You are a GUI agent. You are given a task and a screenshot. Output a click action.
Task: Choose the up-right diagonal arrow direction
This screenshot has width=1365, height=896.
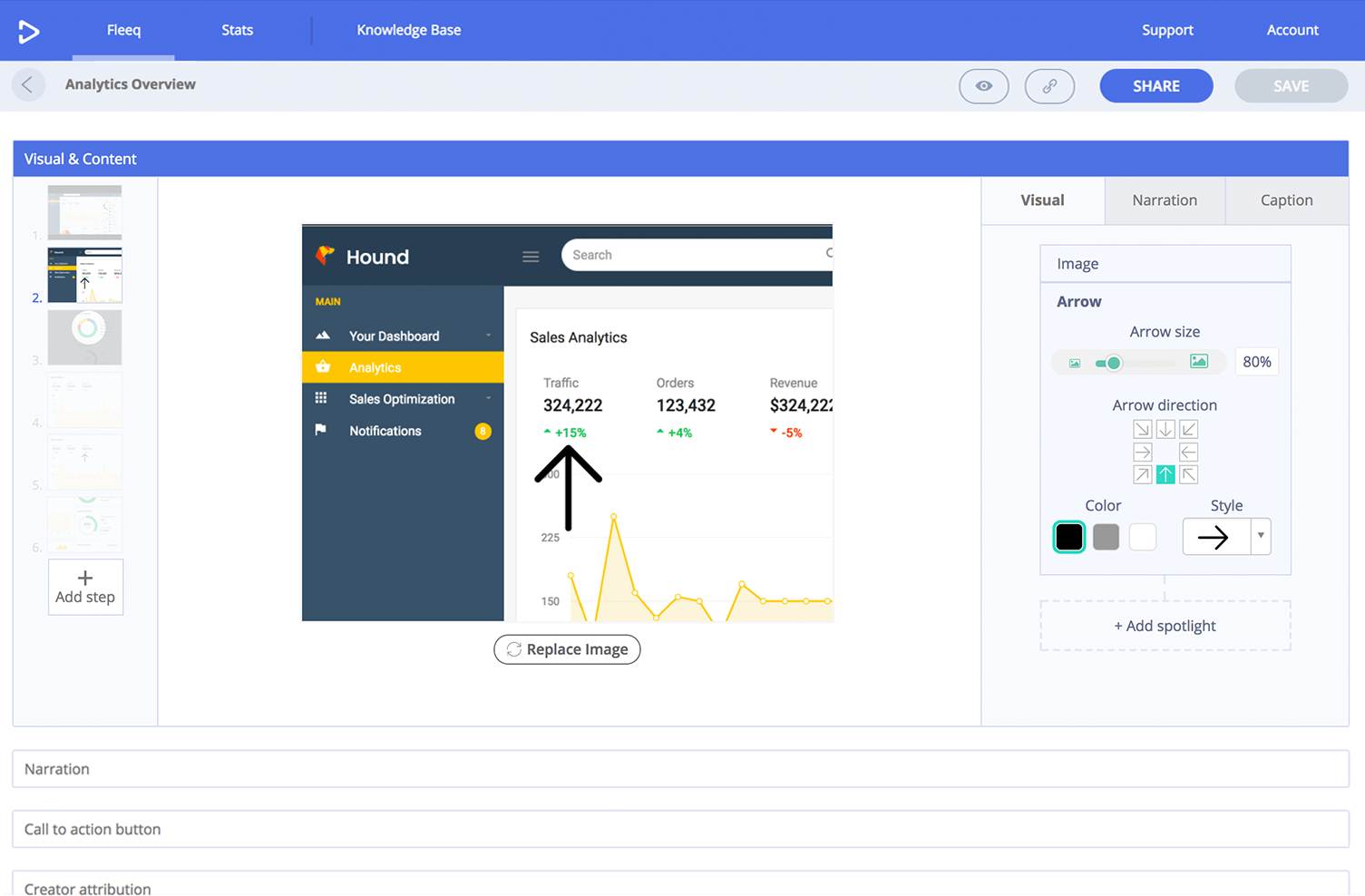[x=1143, y=474]
